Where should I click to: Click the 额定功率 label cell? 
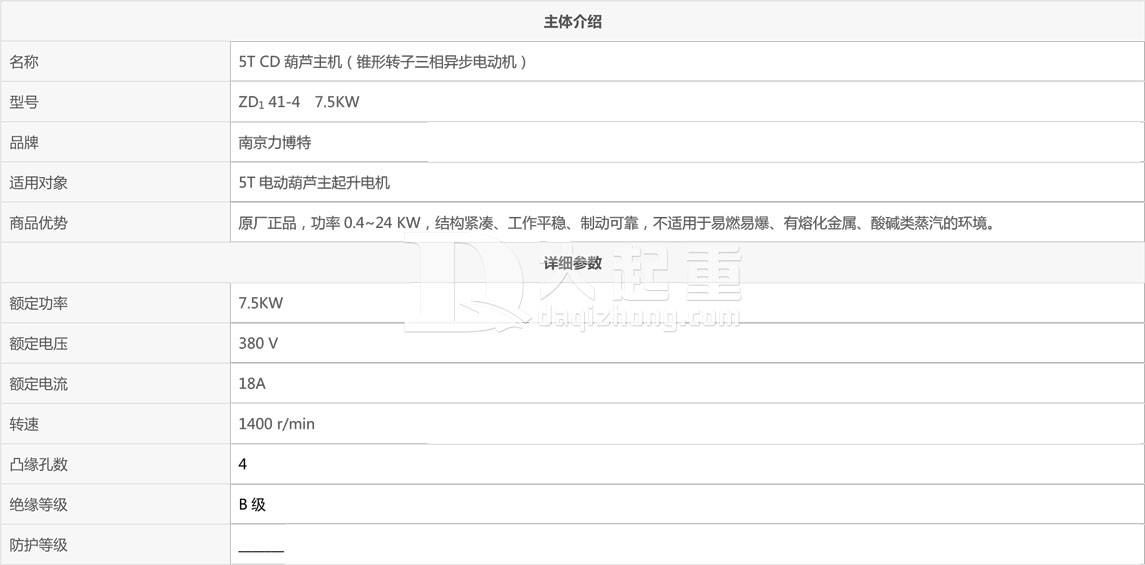pyautogui.click(x=115, y=303)
